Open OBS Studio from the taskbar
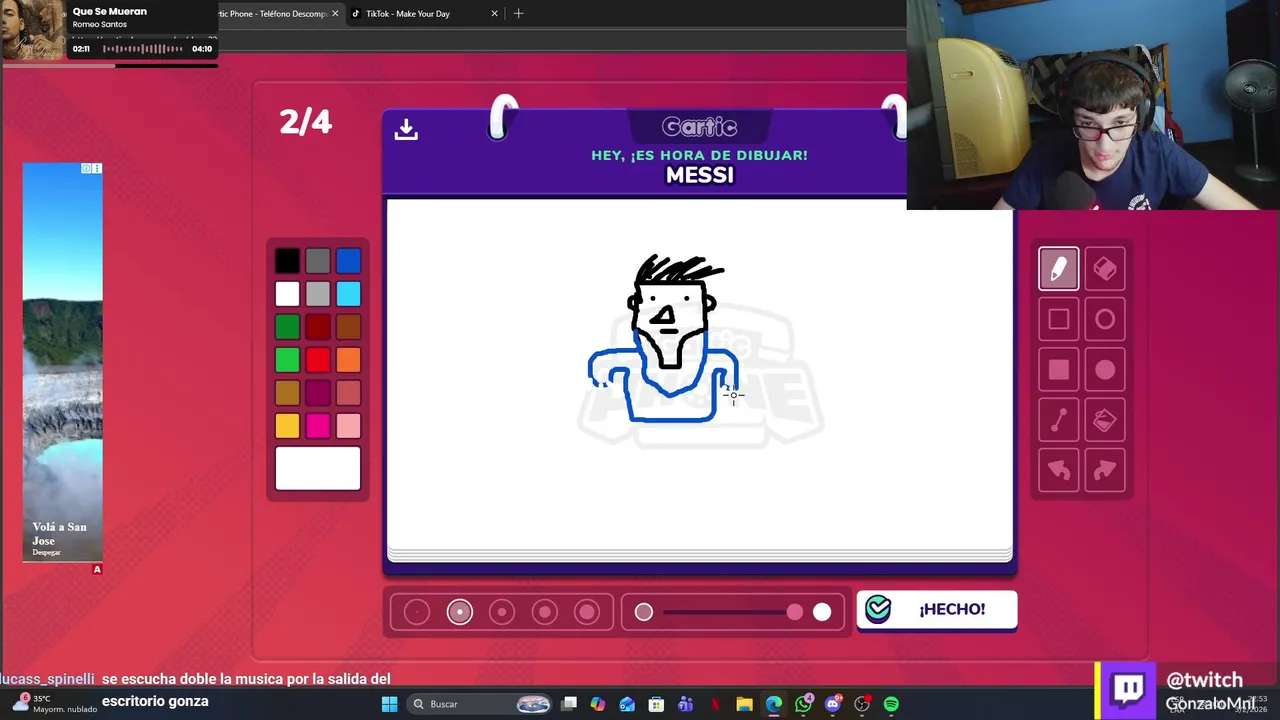Screen dimensions: 1280x720 862,704
